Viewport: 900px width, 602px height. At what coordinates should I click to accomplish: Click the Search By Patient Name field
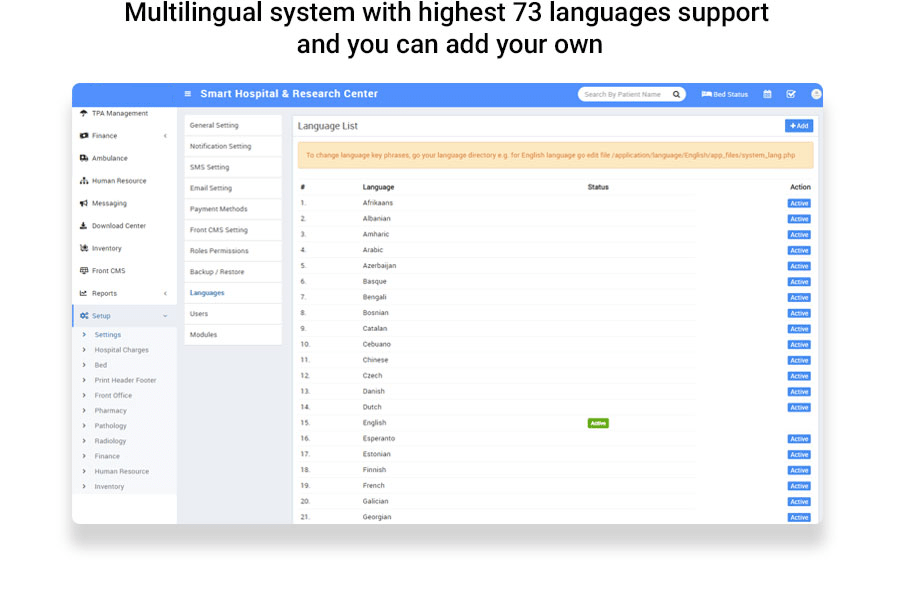622,94
